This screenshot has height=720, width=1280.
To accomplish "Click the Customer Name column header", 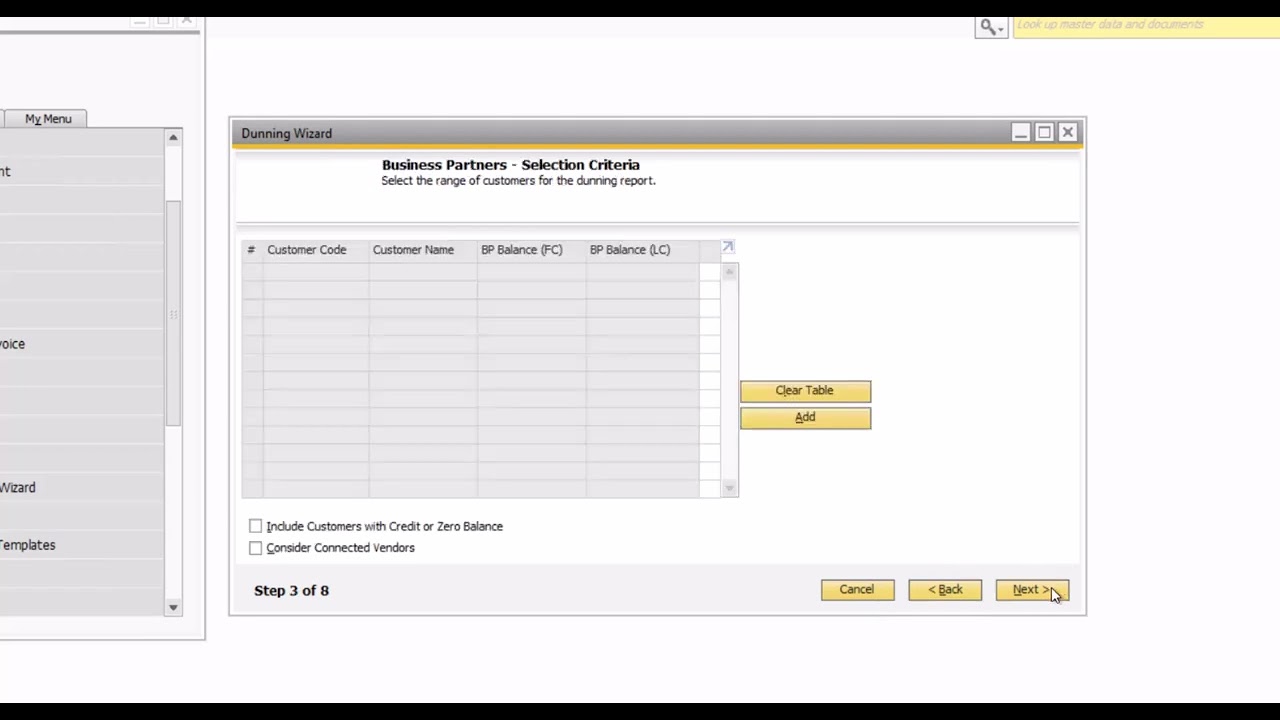I will (x=423, y=250).
